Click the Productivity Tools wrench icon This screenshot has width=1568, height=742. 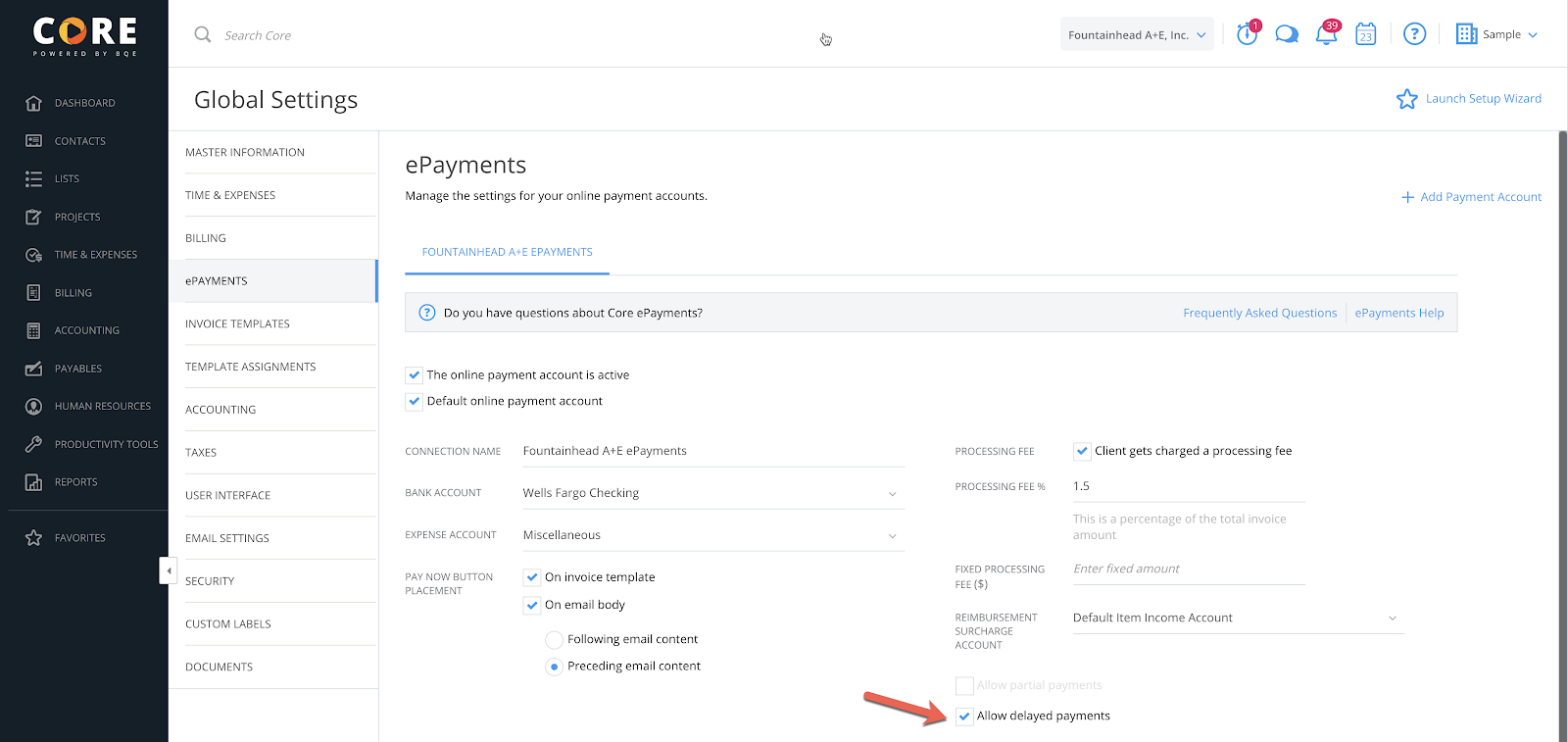click(34, 444)
